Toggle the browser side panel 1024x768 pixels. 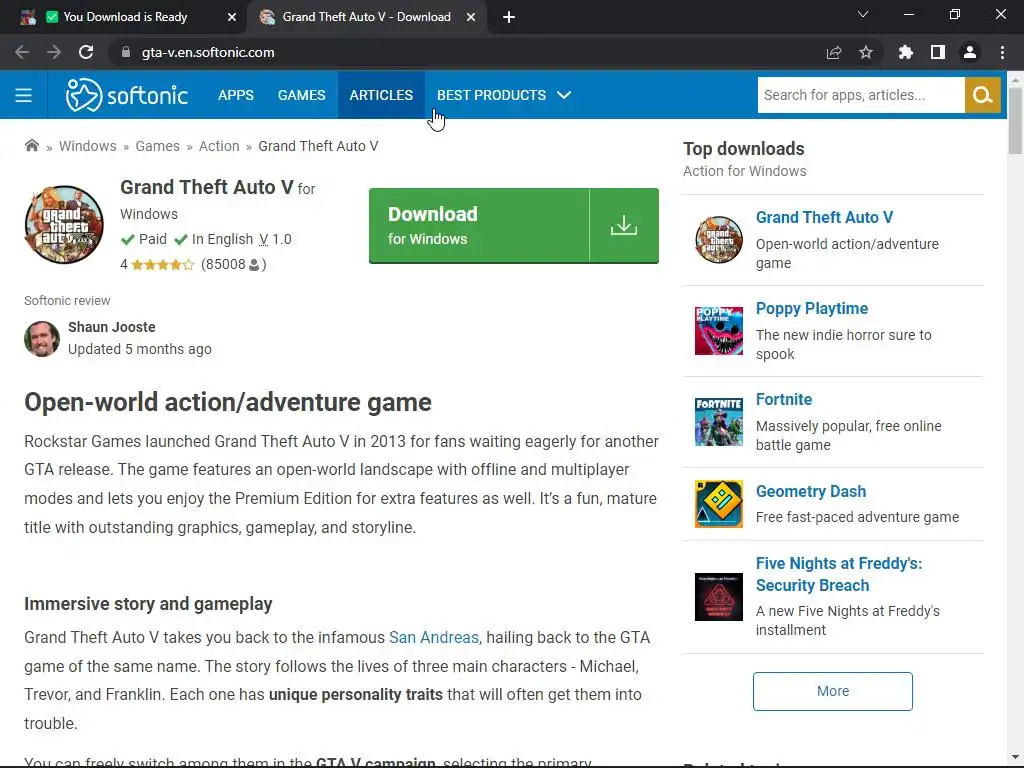[x=938, y=52]
